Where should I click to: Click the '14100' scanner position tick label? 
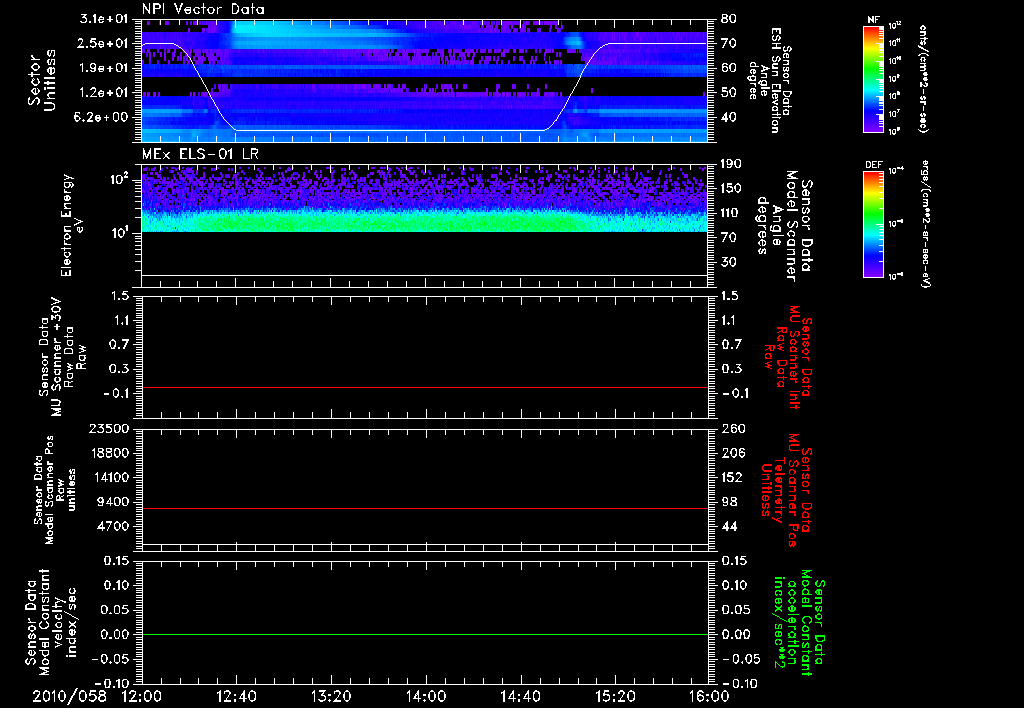110,477
